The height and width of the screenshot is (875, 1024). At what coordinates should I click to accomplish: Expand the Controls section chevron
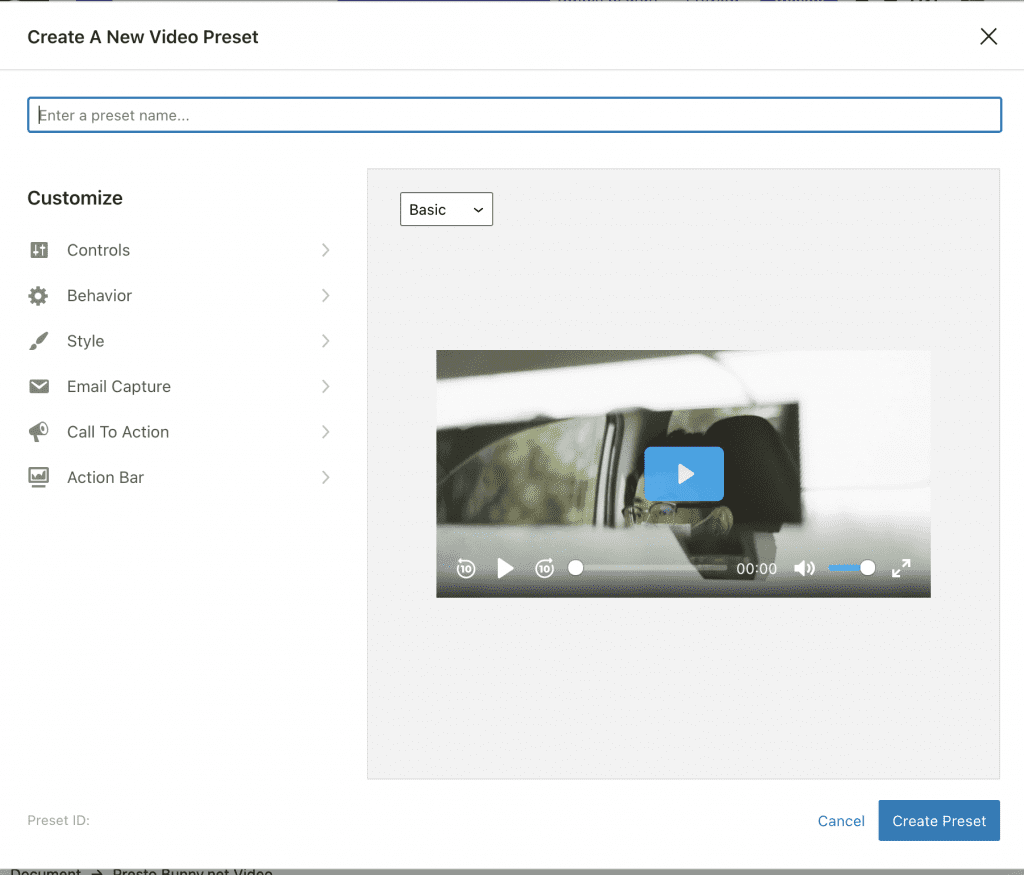(325, 250)
